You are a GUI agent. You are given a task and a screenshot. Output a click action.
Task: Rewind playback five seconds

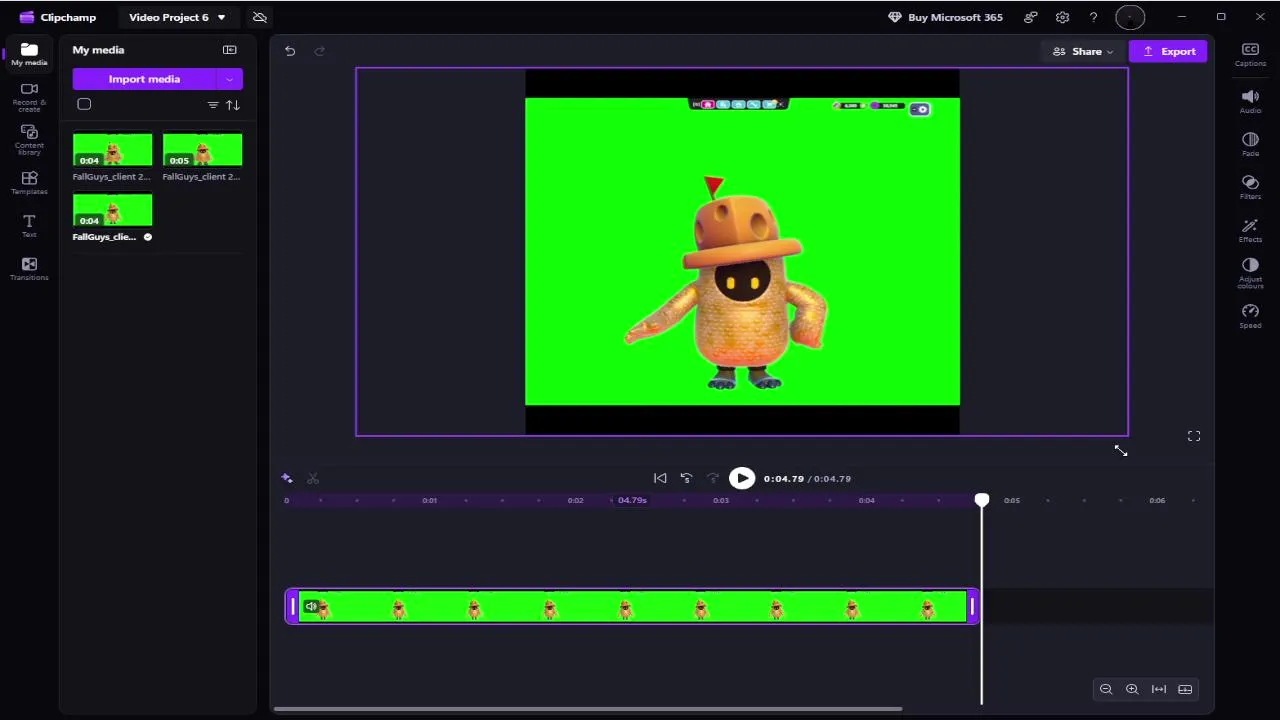[x=686, y=479]
